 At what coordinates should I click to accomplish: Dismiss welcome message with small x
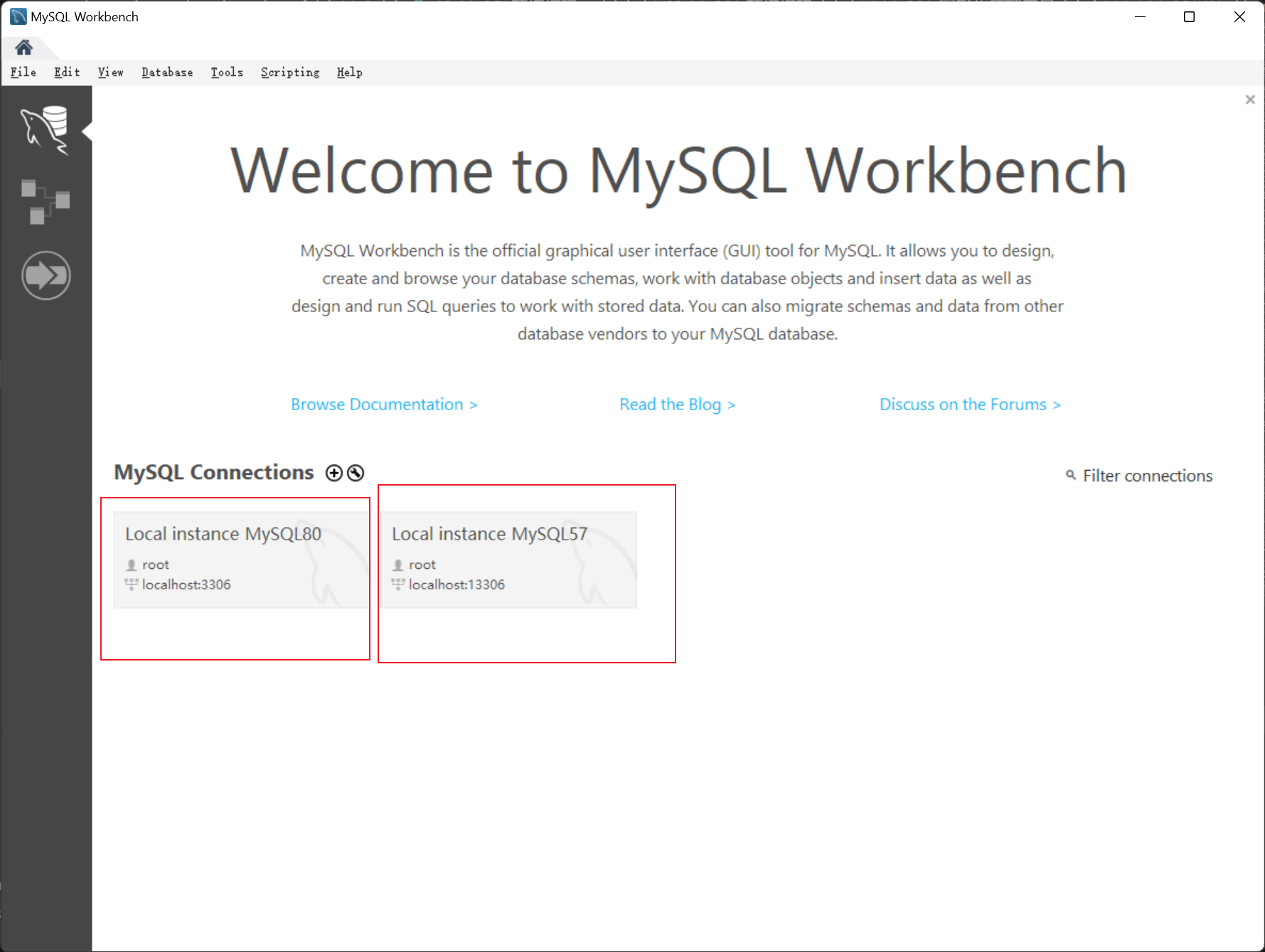(x=1249, y=100)
